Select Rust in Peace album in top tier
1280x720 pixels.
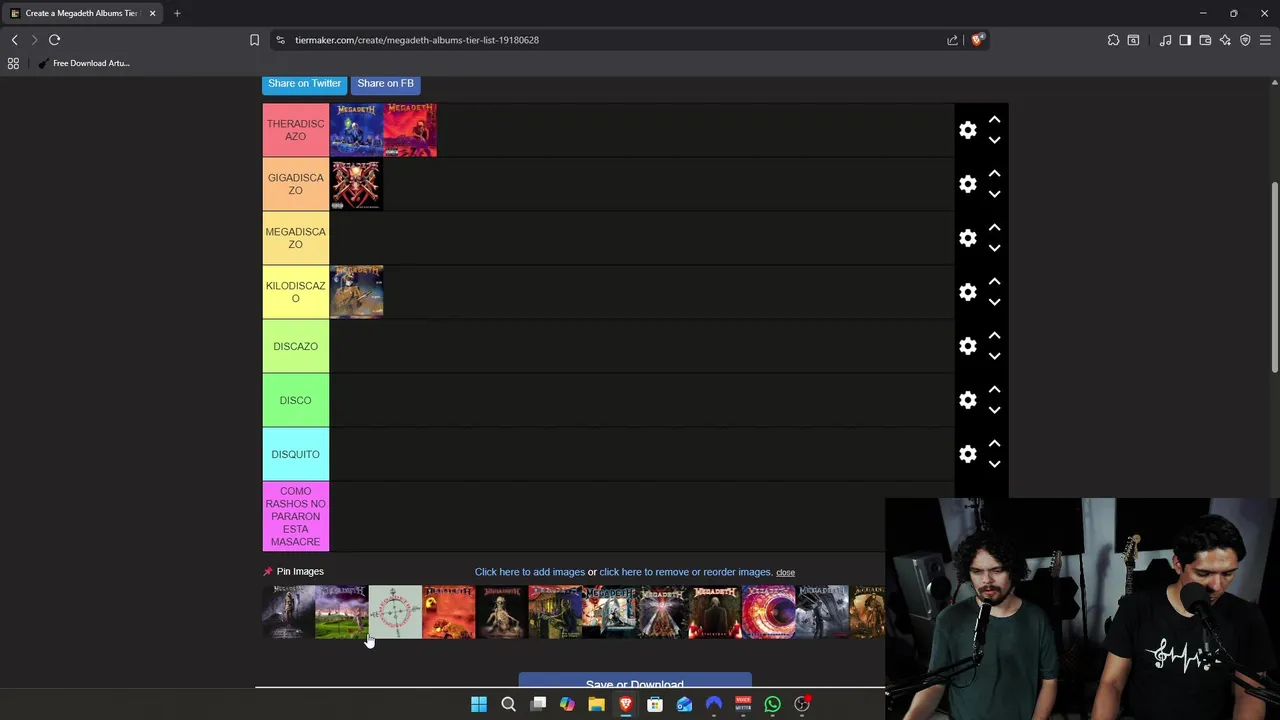tap(356, 130)
